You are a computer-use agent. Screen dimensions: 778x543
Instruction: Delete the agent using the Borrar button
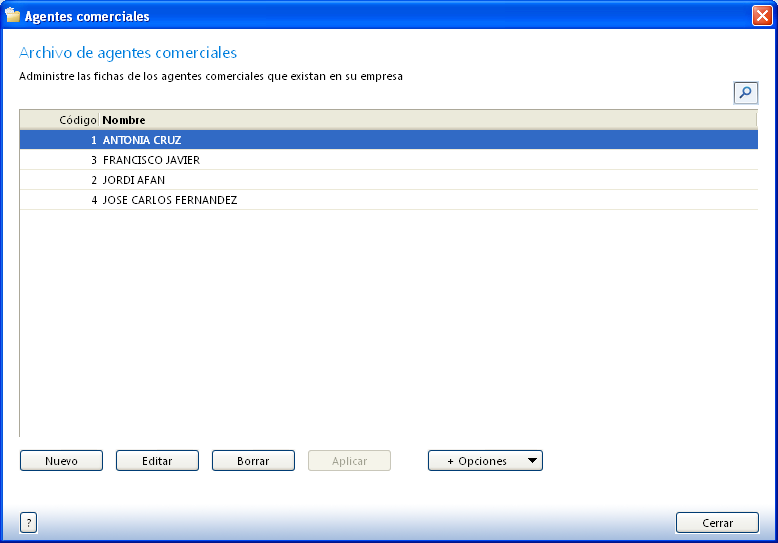253,461
